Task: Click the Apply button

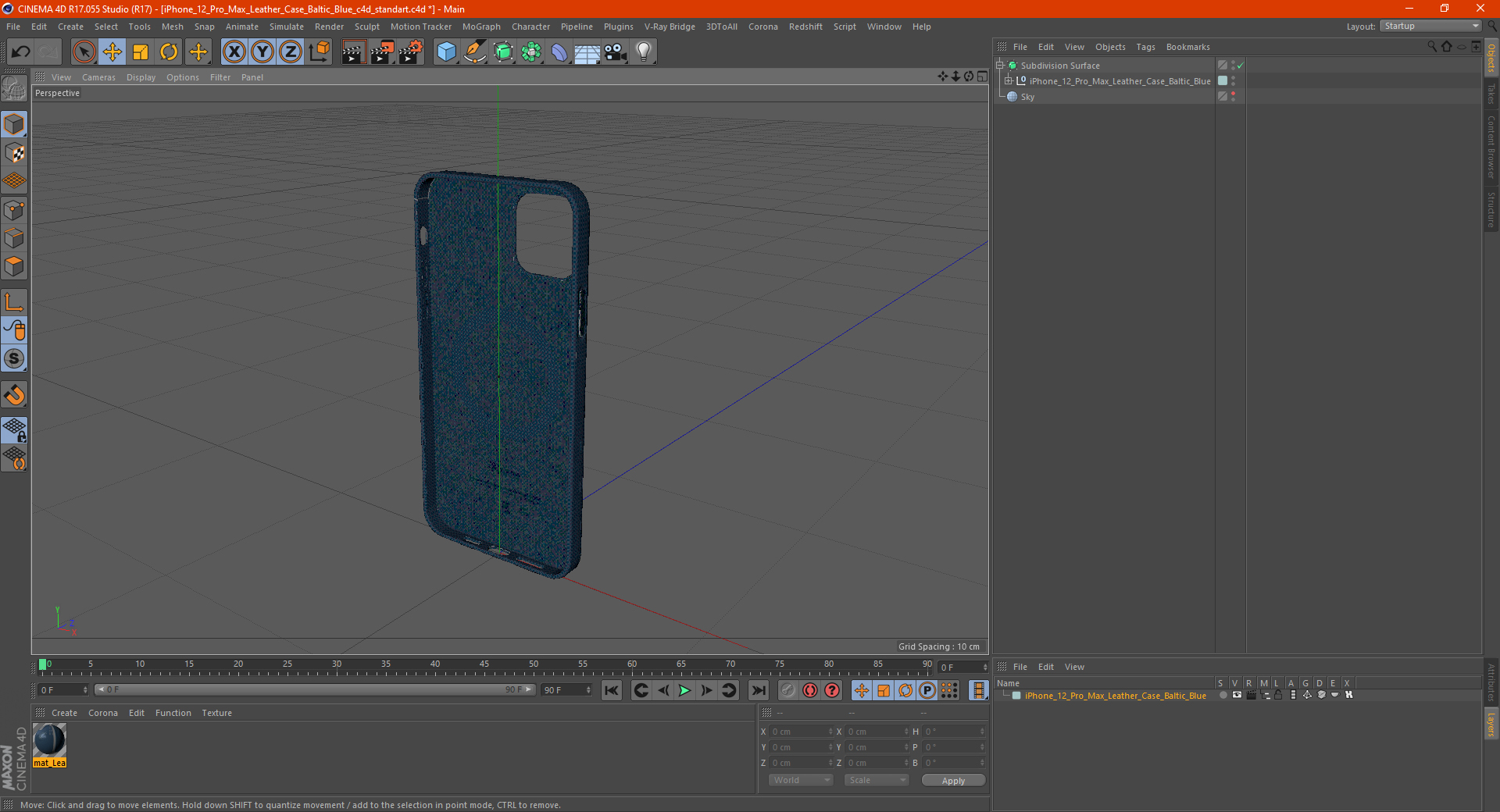Action: (x=953, y=780)
